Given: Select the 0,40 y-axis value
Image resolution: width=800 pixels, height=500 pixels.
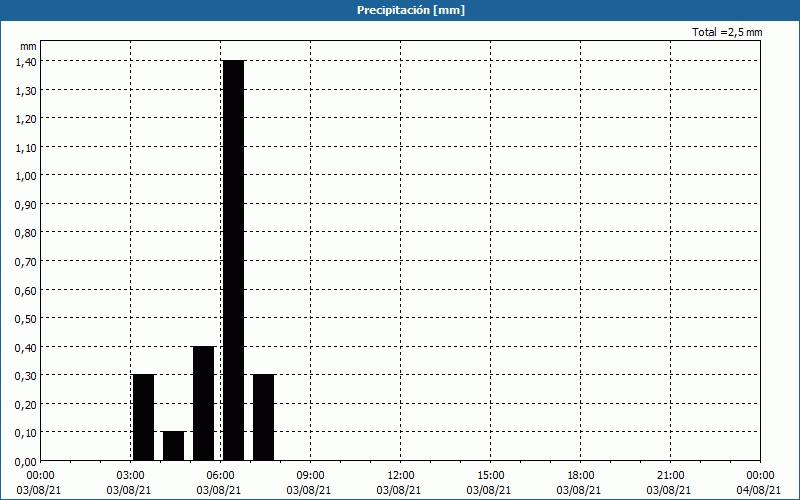Looking at the screenshot, I should 26,347.
